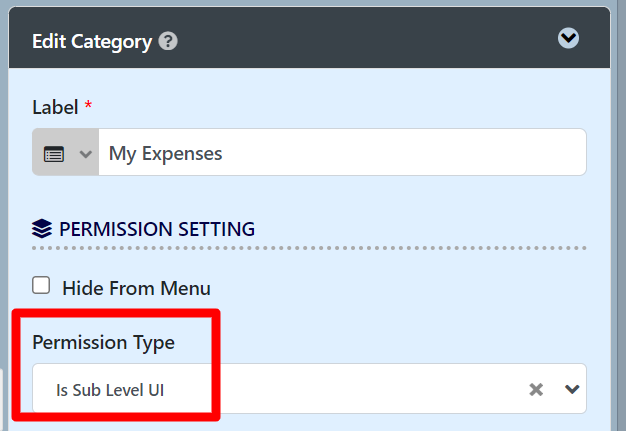The height and width of the screenshot is (431, 626).
Task: Click the My Expenses label input
Action: click(340, 154)
